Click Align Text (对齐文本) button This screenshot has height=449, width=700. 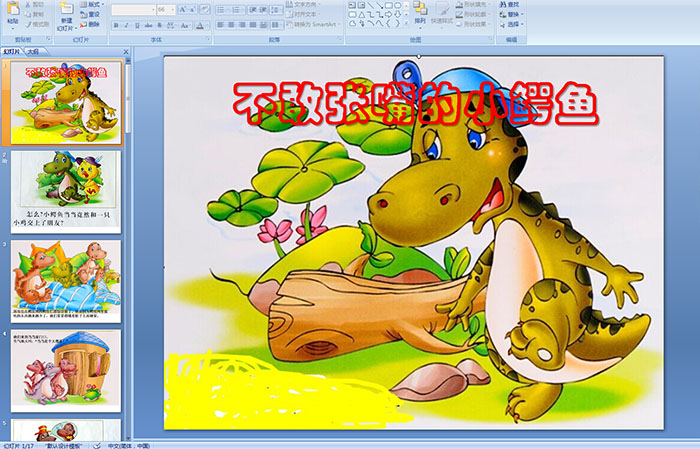(303, 14)
